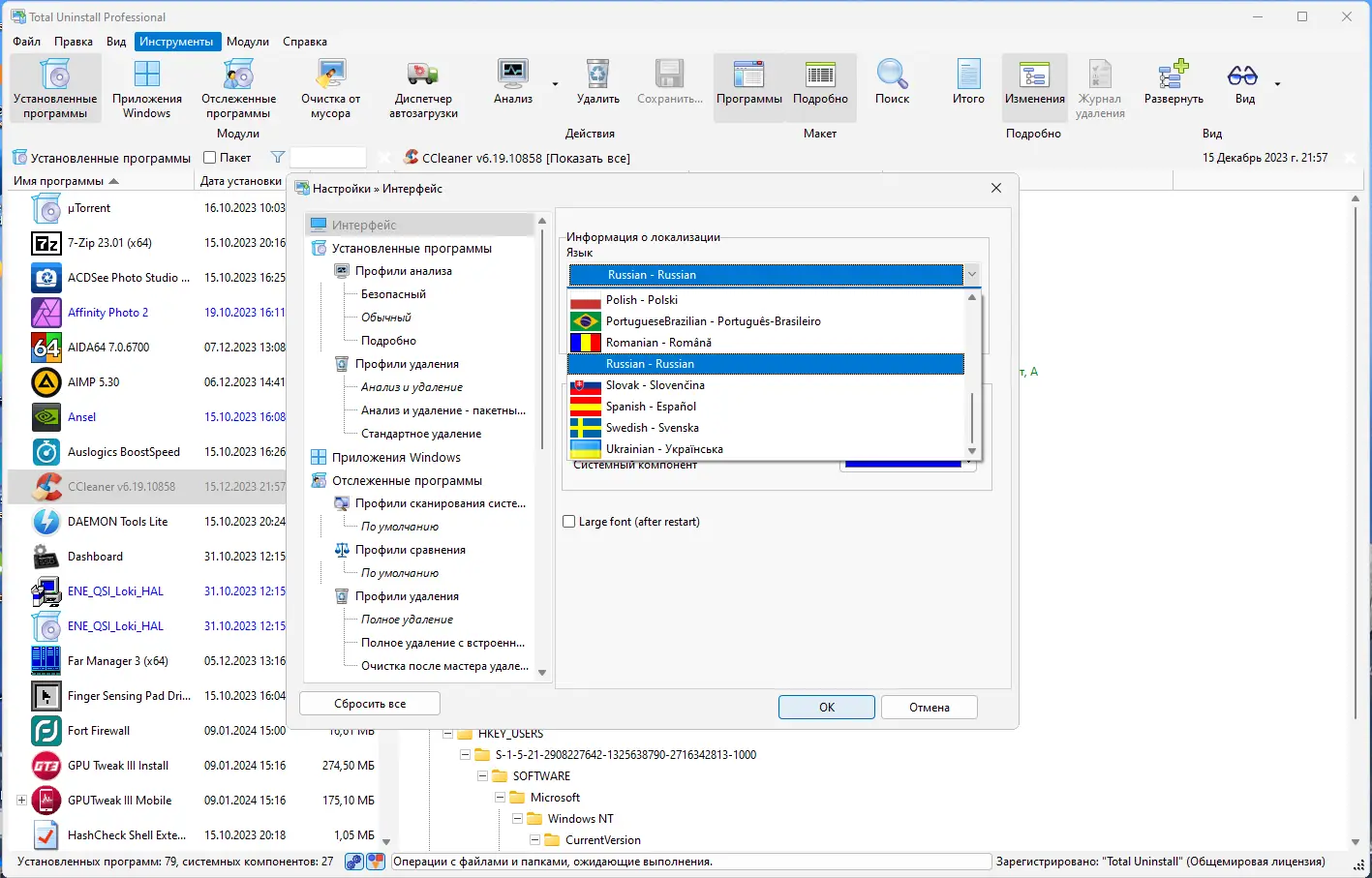Open the Приложения Windows module
1372x878 pixels.
pyautogui.click(x=147, y=87)
